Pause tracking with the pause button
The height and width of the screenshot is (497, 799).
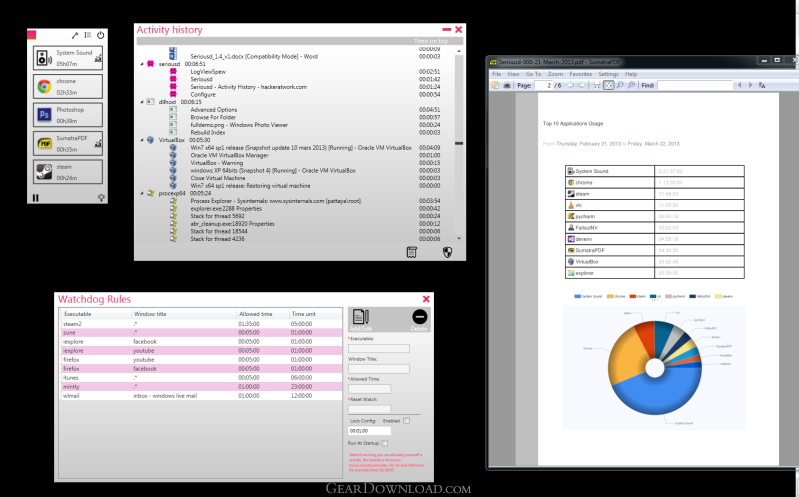(36, 198)
